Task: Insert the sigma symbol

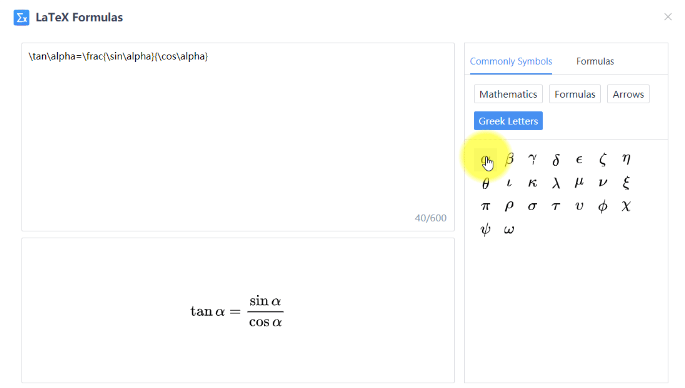Action: (x=532, y=206)
